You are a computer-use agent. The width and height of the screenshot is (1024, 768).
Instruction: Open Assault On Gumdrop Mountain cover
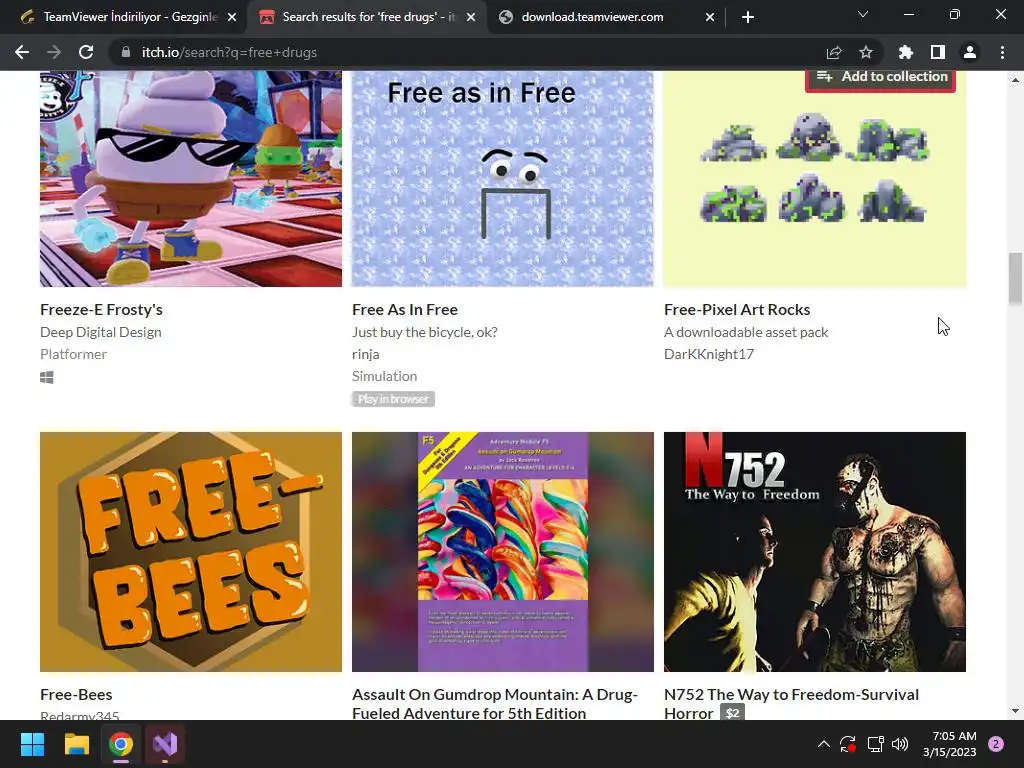[503, 552]
